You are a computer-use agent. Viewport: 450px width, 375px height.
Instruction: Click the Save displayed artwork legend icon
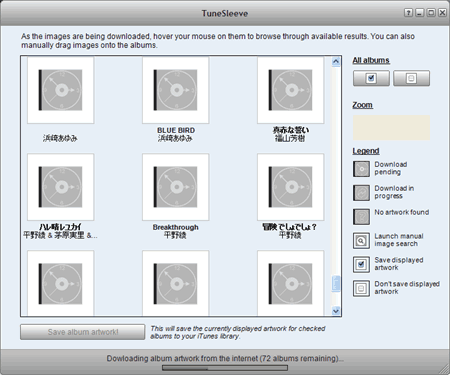click(x=361, y=264)
